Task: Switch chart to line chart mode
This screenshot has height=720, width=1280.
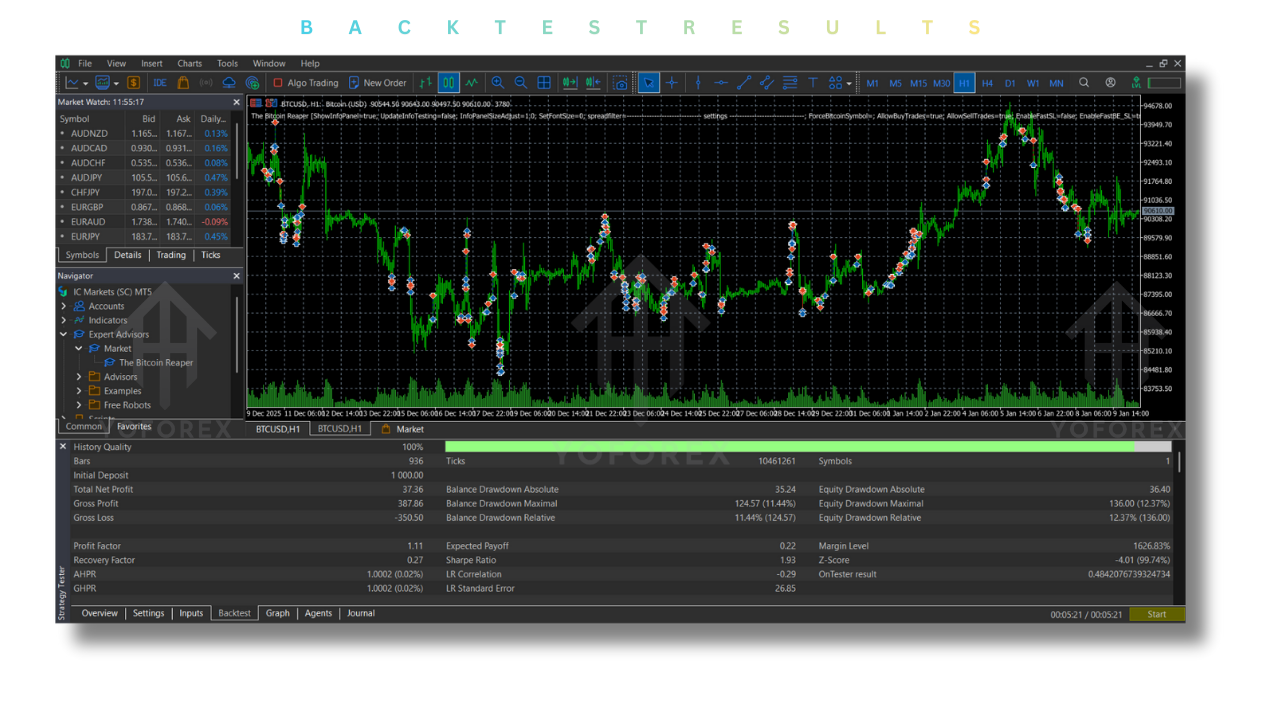Action: pos(470,82)
